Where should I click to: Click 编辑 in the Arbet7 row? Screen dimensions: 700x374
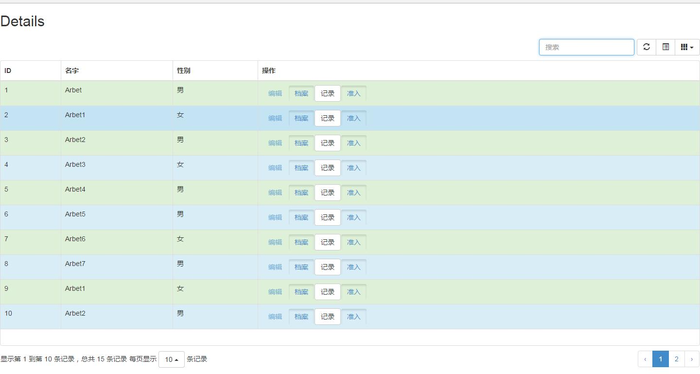pyautogui.click(x=275, y=267)
